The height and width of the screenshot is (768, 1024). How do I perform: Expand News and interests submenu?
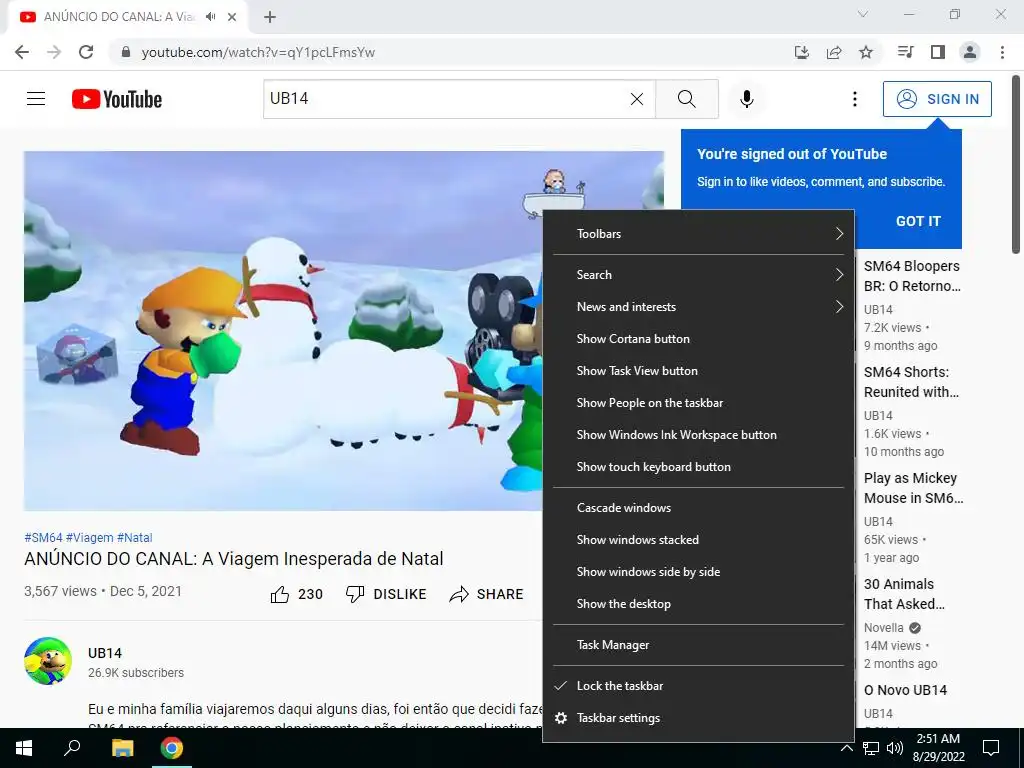coord(698,307)
